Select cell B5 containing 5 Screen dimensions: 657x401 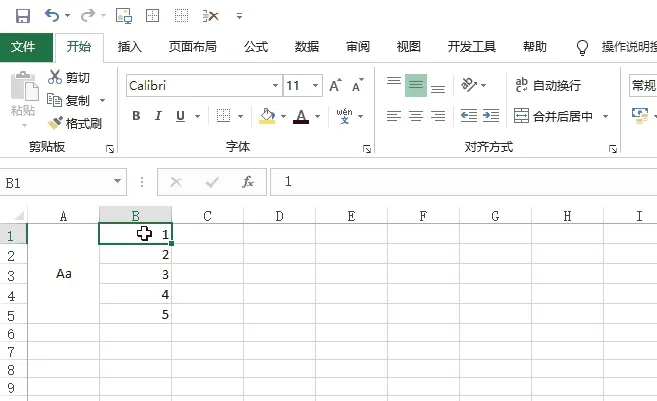coord(135,314)
